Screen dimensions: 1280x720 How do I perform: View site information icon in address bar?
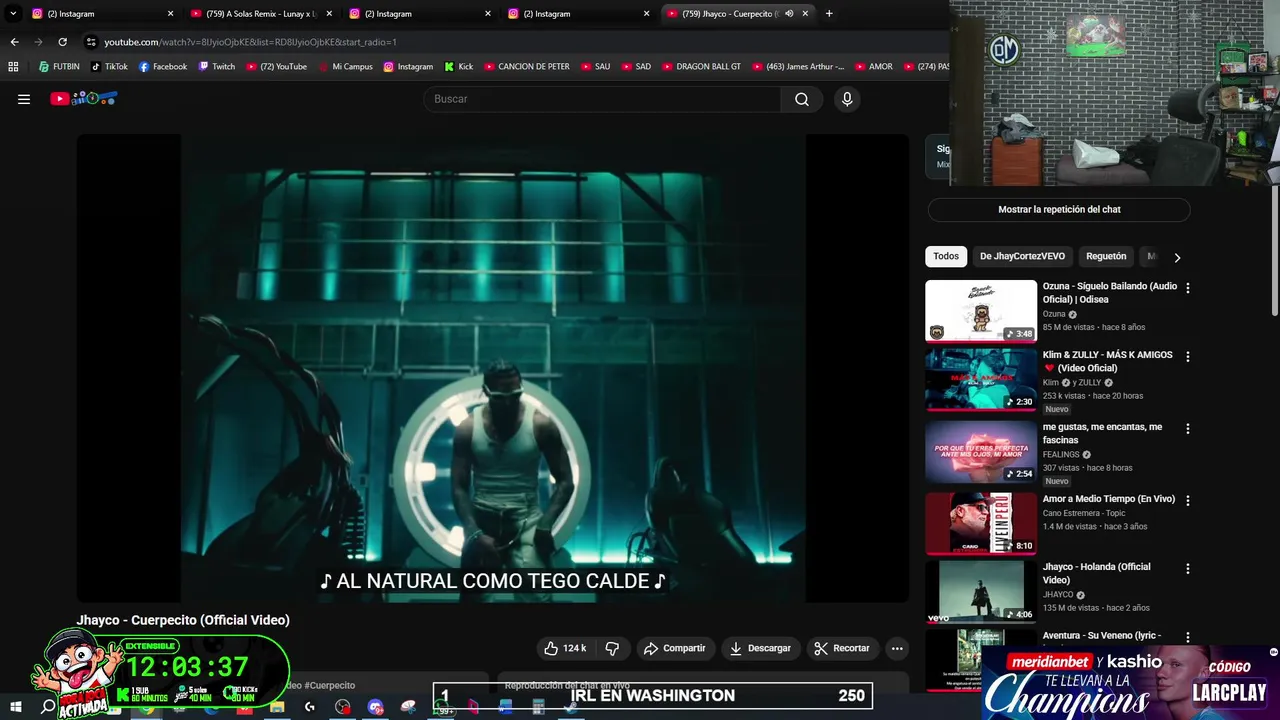pyautogui.click(x=91, y=42)
